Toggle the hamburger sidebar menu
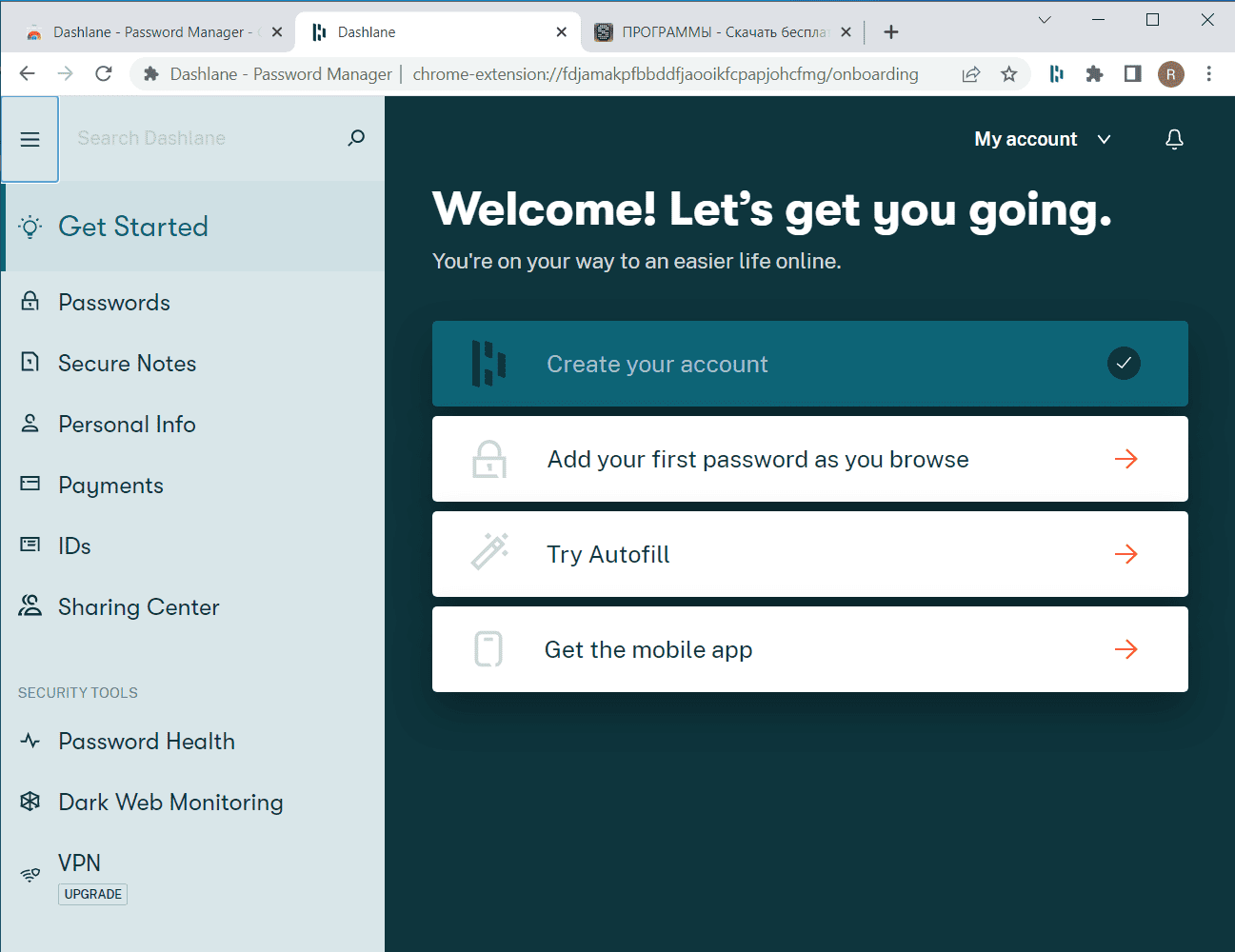This screenshot has width=1235, height=952. (x=30, y=139)
